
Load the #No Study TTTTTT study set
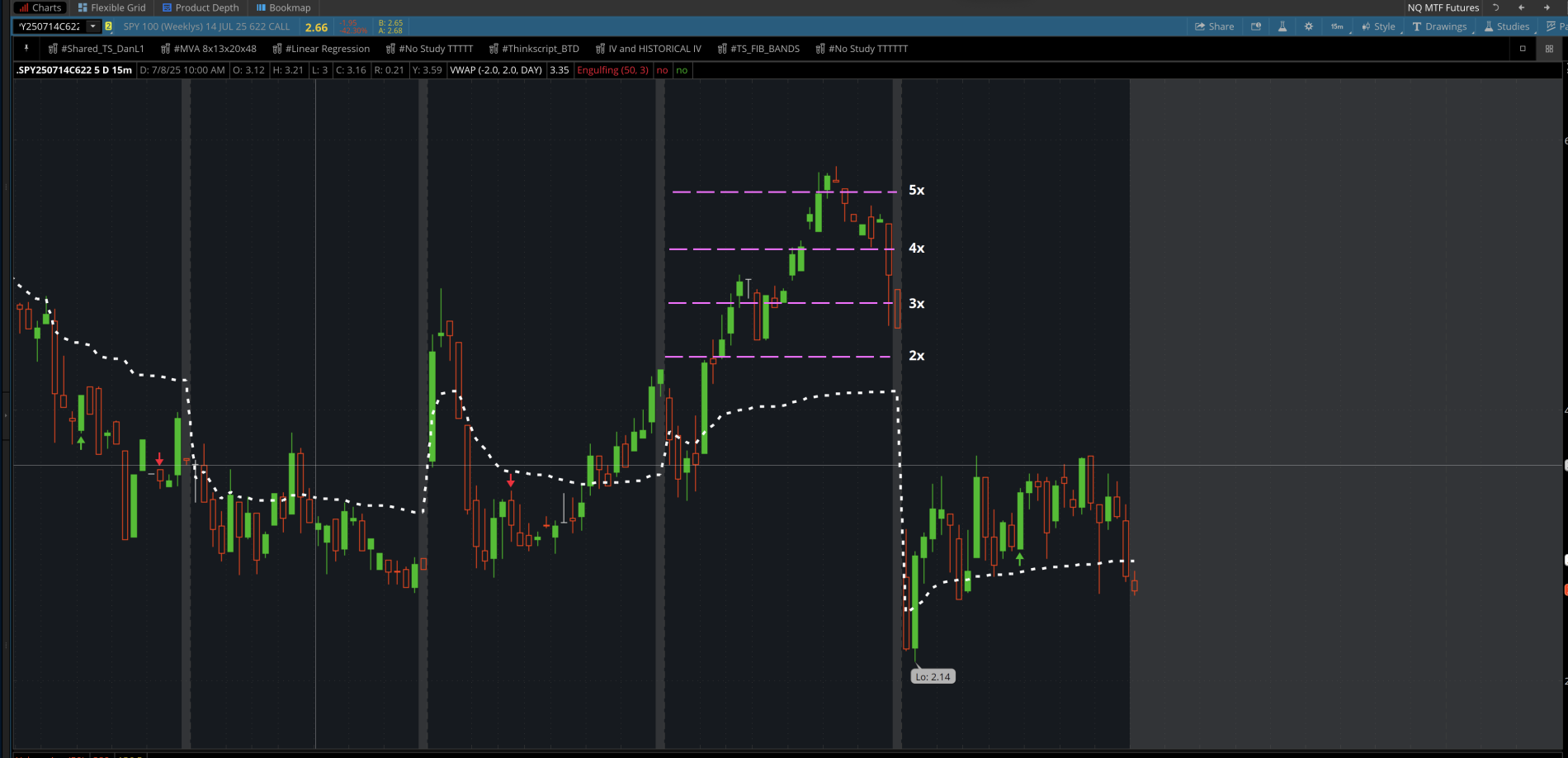[x=862, y=49]
